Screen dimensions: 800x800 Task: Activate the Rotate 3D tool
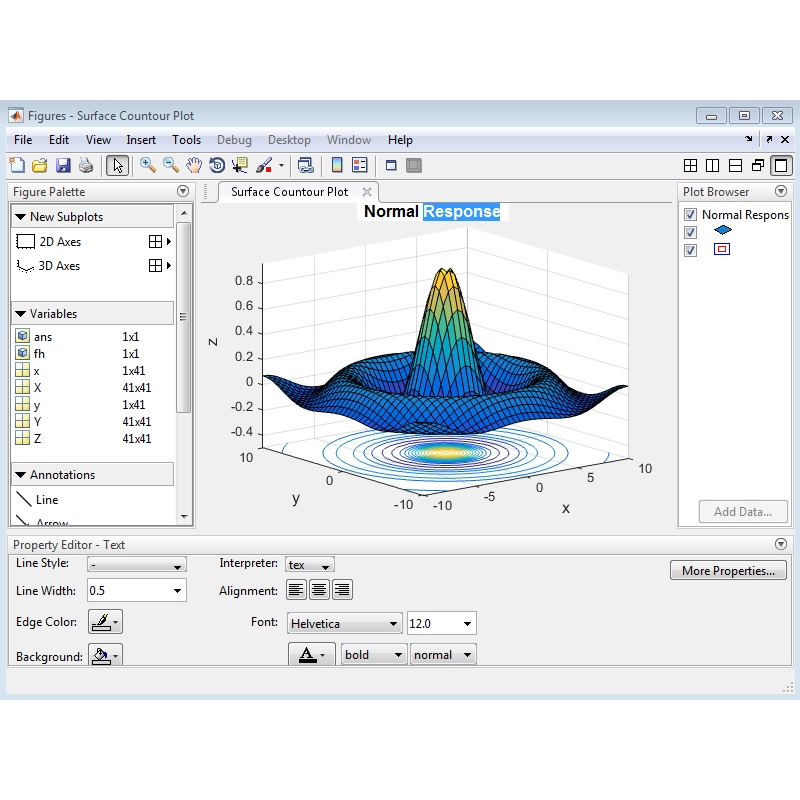(217, 166)
